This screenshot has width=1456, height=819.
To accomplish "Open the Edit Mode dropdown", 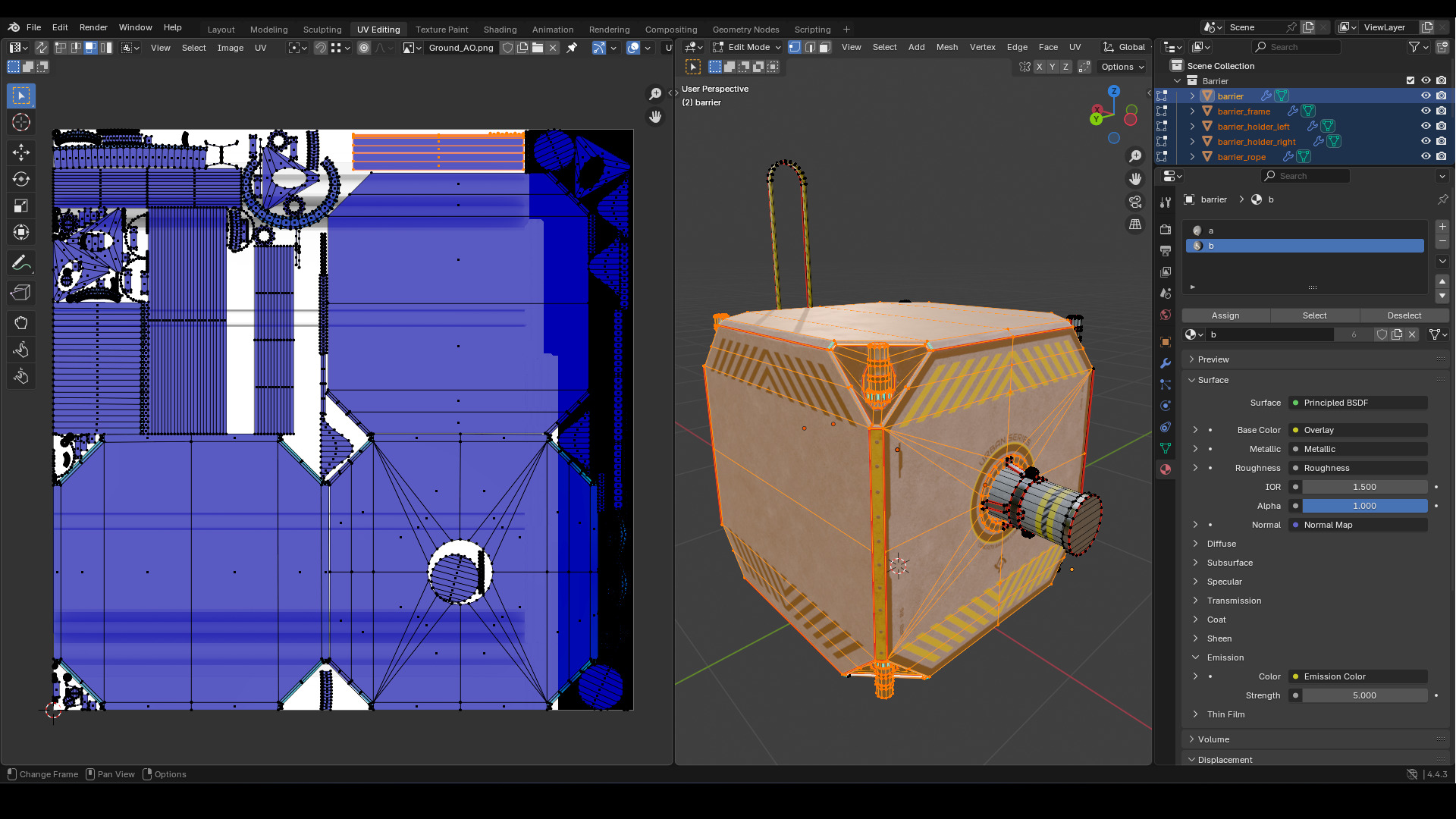I will (x=747, y=47).
